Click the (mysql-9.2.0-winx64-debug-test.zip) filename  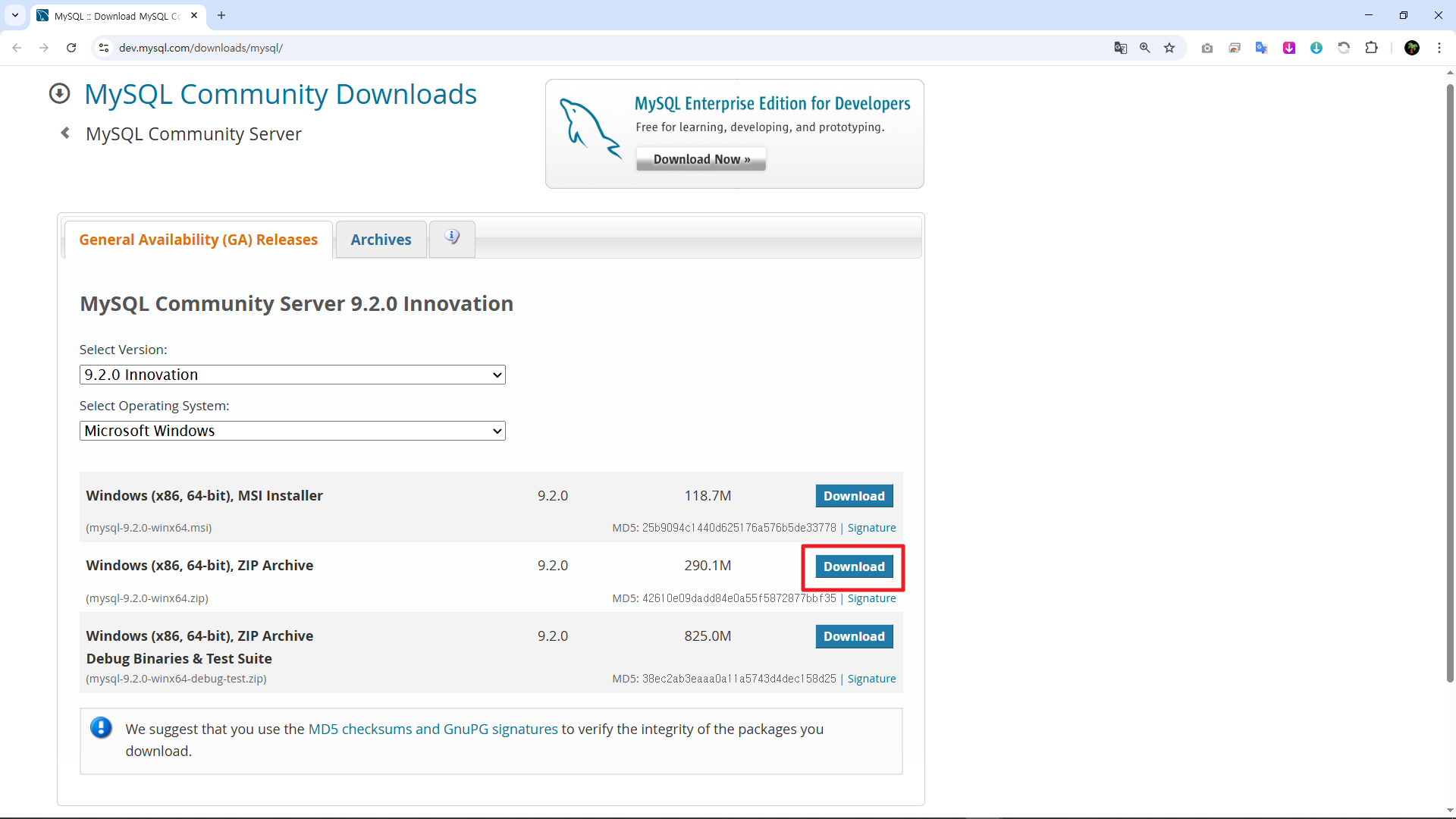coord(176,679)
